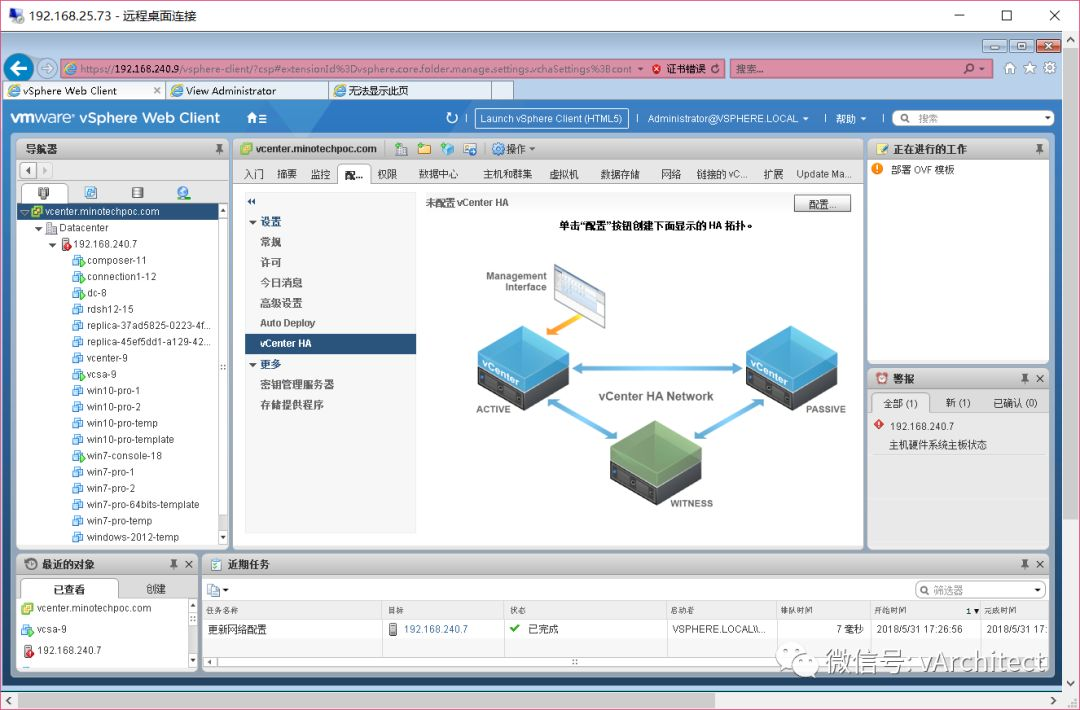The image size is (1080, 710).
Task: Select the Auto Deploy settings item
Action: click(x=287, y=323)
